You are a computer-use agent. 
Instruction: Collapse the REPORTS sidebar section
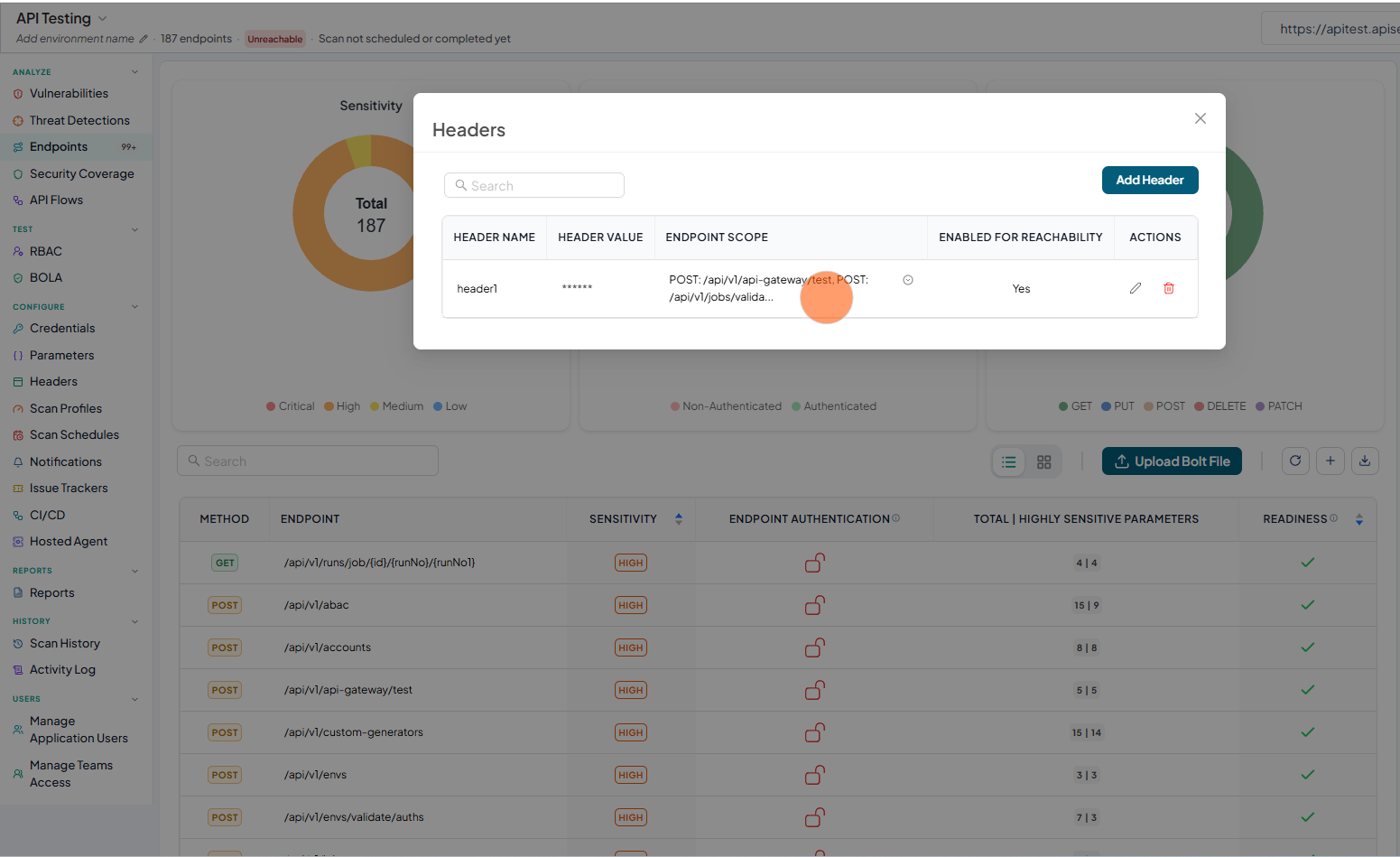[135, 571]
